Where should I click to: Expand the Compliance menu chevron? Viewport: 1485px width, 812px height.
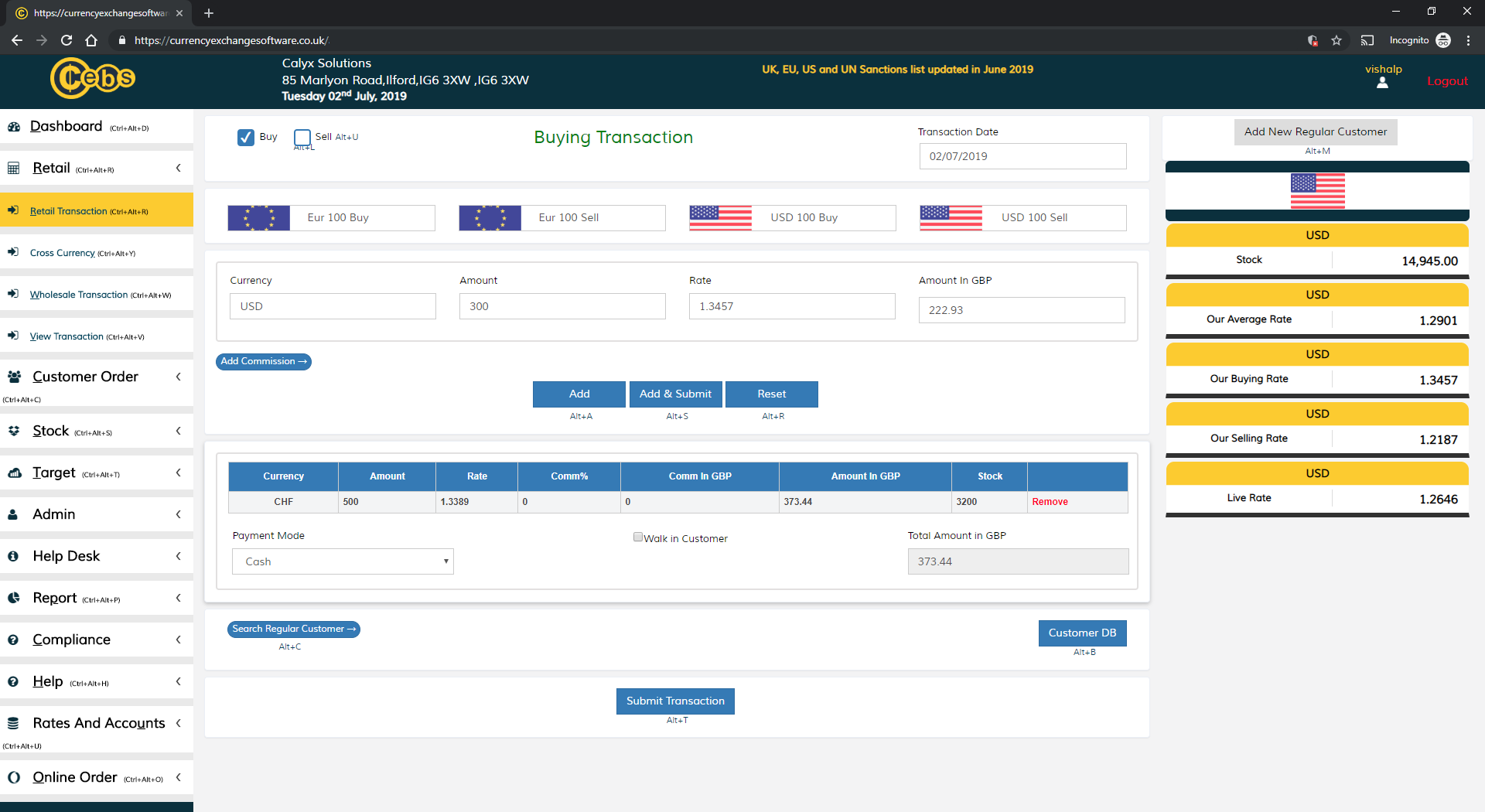(179, 640)
